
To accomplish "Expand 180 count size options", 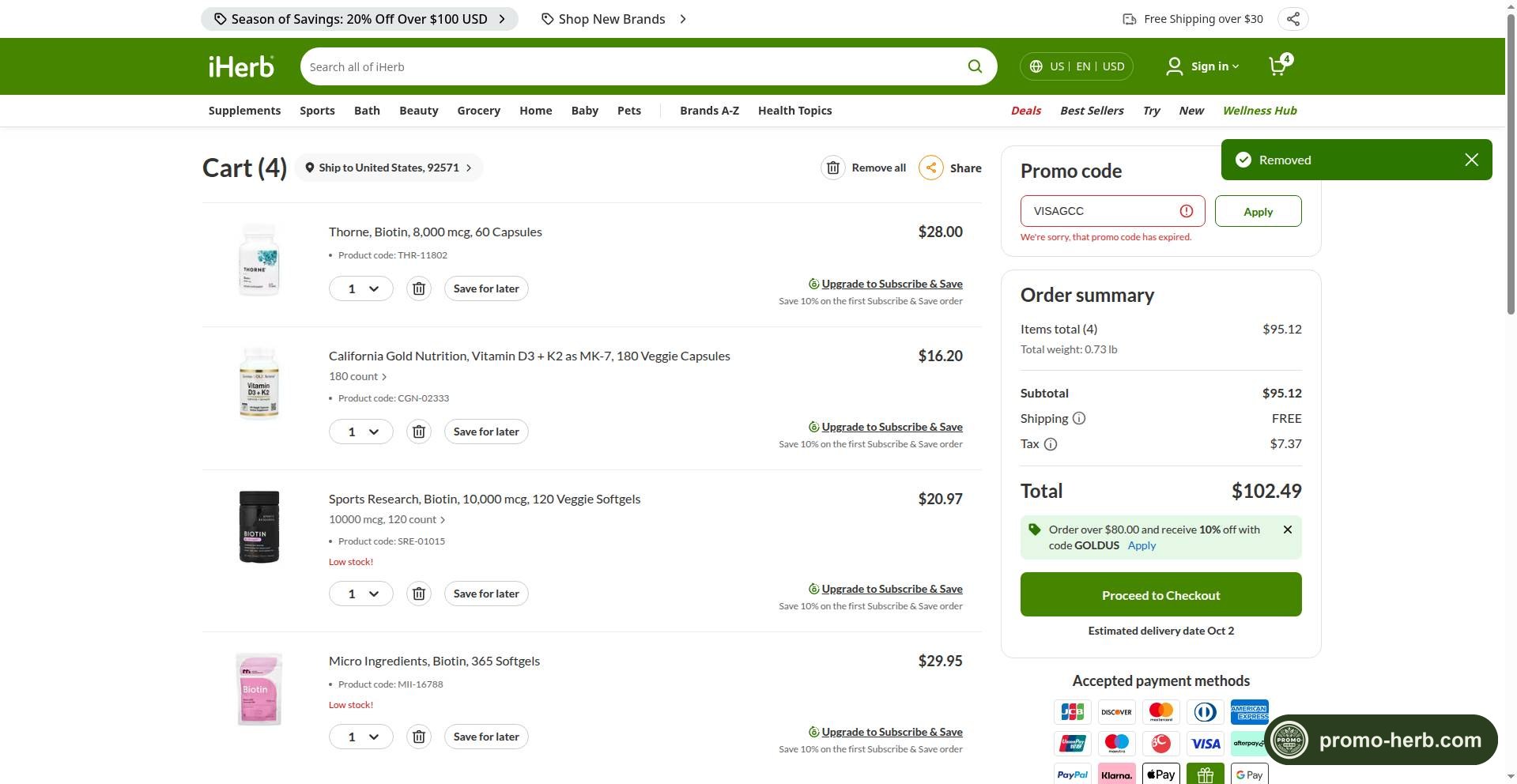I will [x=358, y=377].
